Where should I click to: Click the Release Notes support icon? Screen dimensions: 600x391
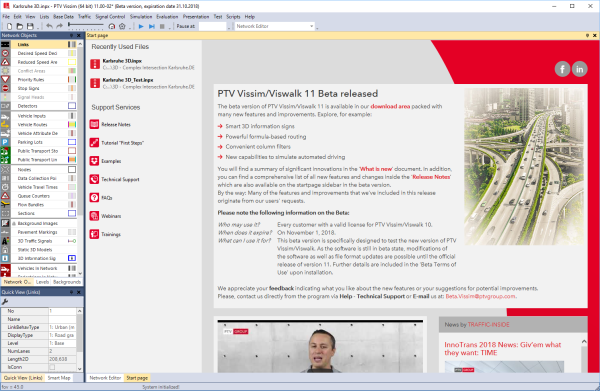[x=94, y=124]
